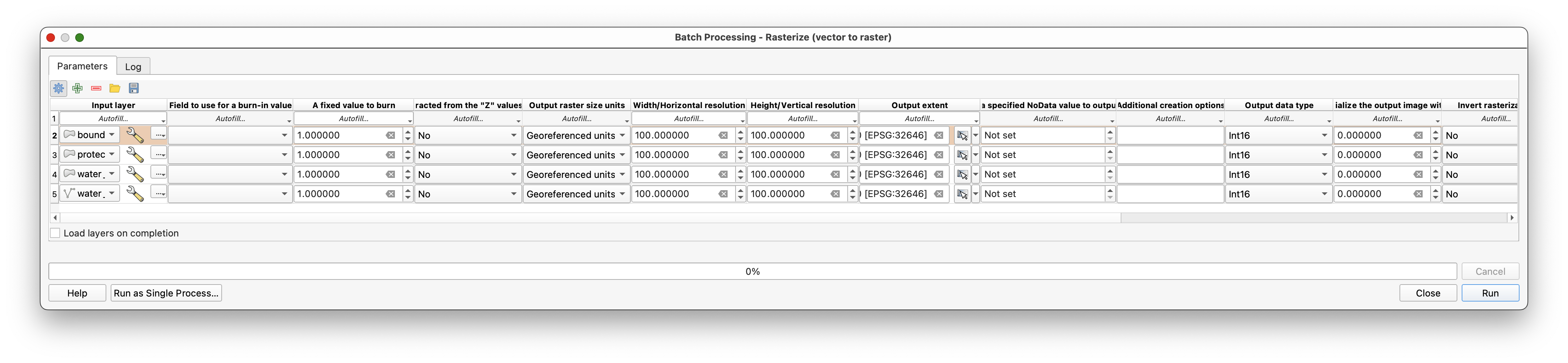
Task: Click the Close button
Action: coord(1427,293)
